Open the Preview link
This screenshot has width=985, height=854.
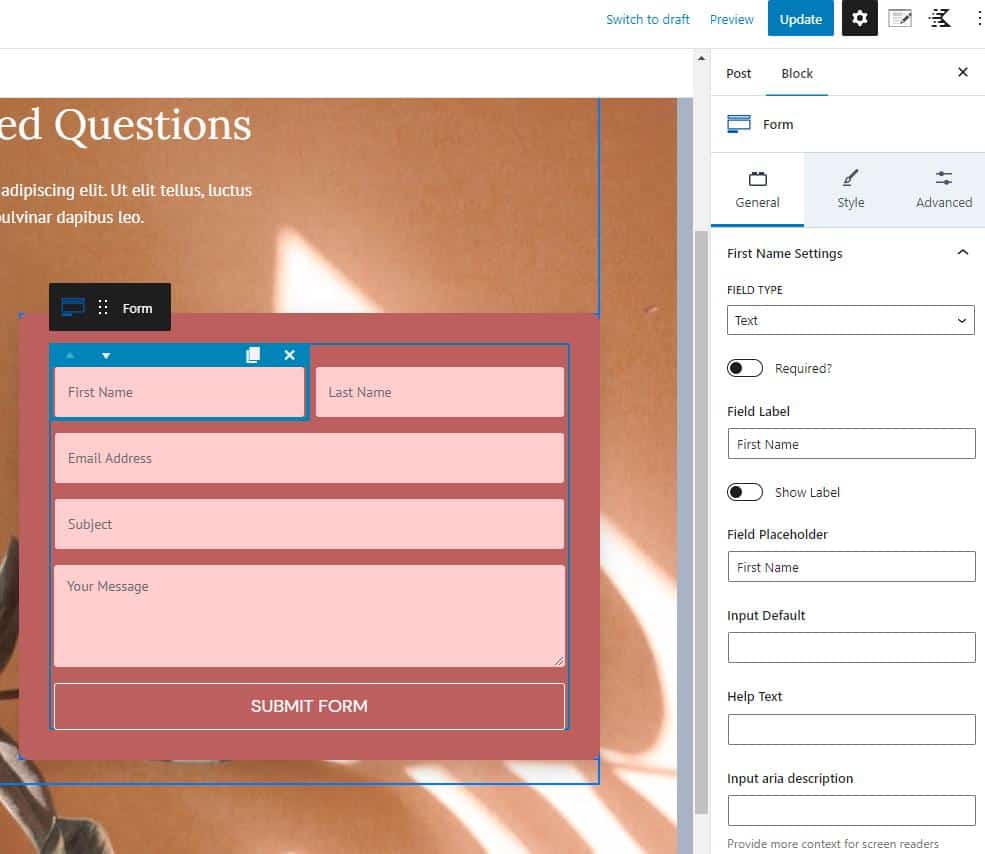pos(731,19)
